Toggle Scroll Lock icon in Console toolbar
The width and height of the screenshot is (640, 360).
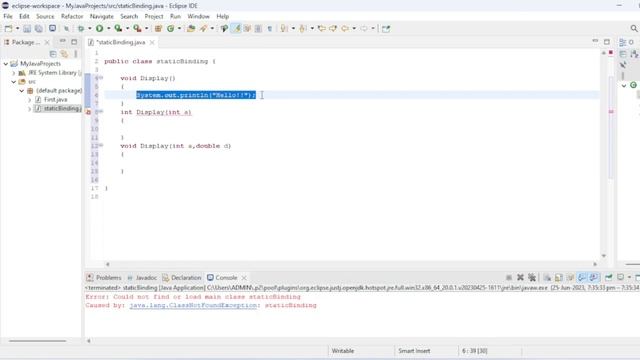559,278
